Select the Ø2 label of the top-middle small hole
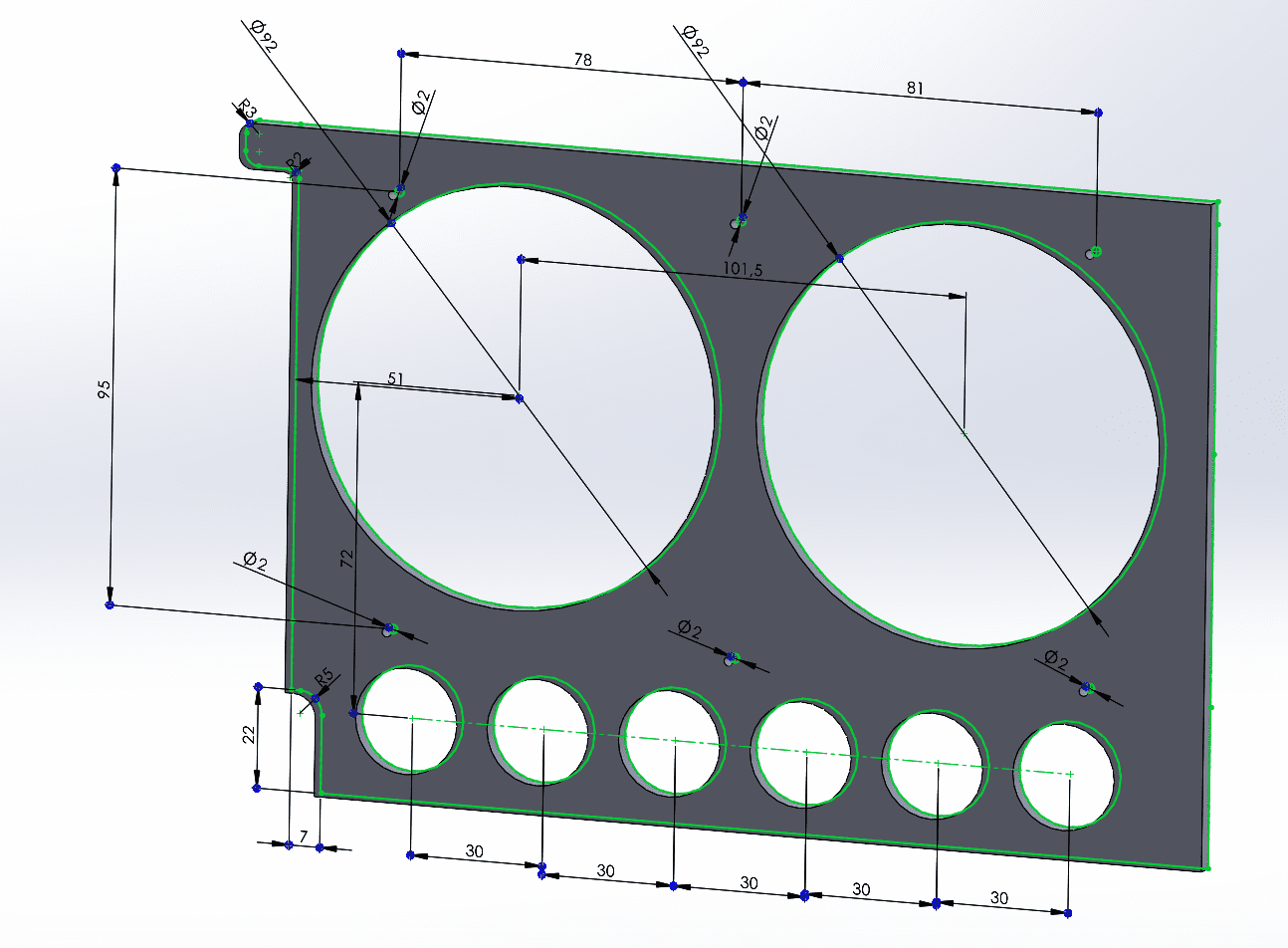This screenshot has width=1288, height=948. [x=762, y=127]
